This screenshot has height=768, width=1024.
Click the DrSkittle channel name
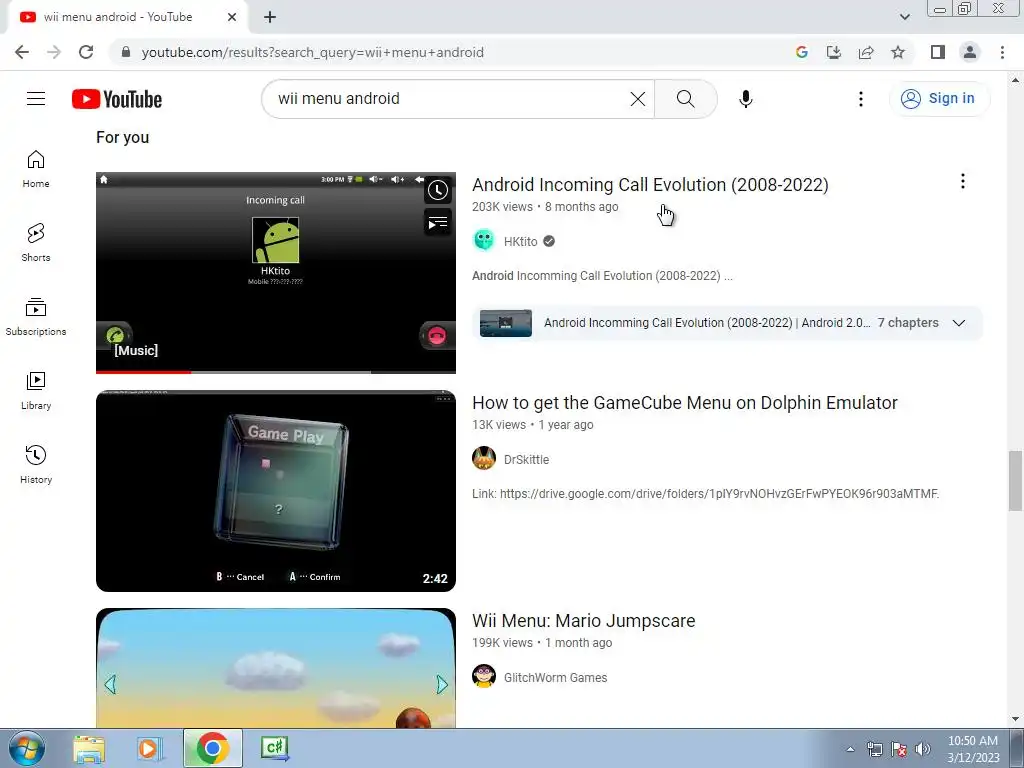point(526,460)
